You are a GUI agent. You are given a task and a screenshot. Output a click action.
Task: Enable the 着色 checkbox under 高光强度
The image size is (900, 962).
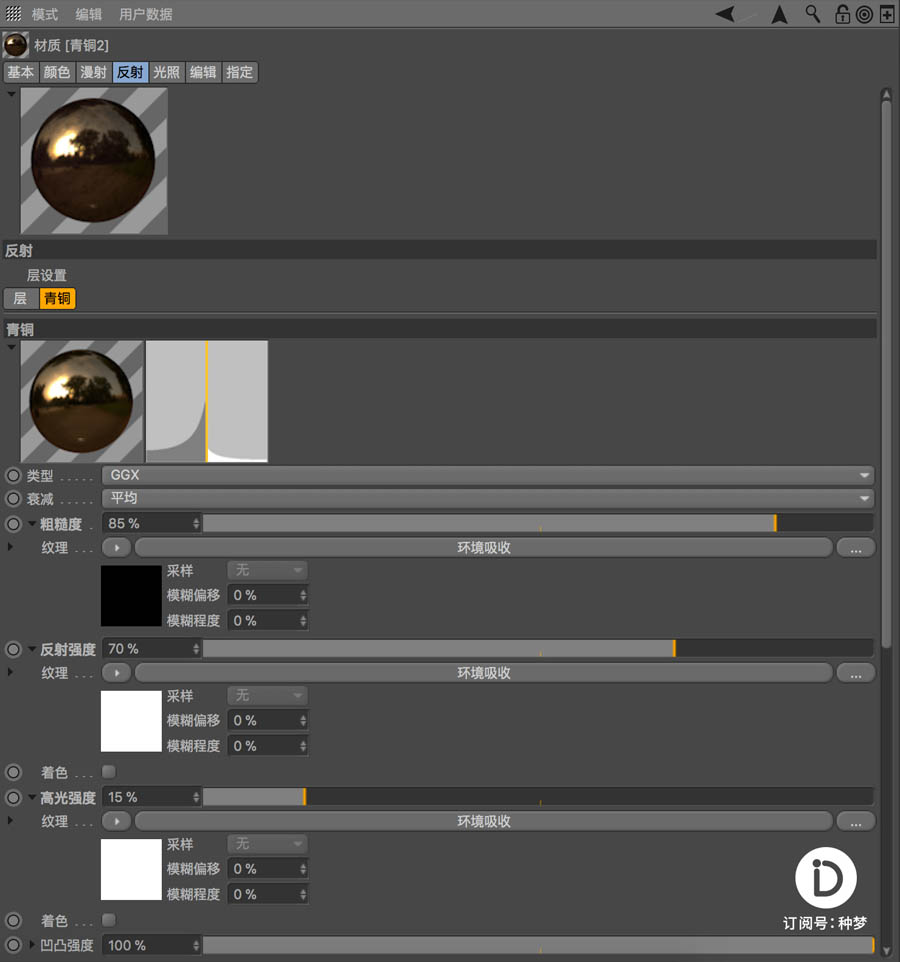pyautogui.click(x=108, y=919)
